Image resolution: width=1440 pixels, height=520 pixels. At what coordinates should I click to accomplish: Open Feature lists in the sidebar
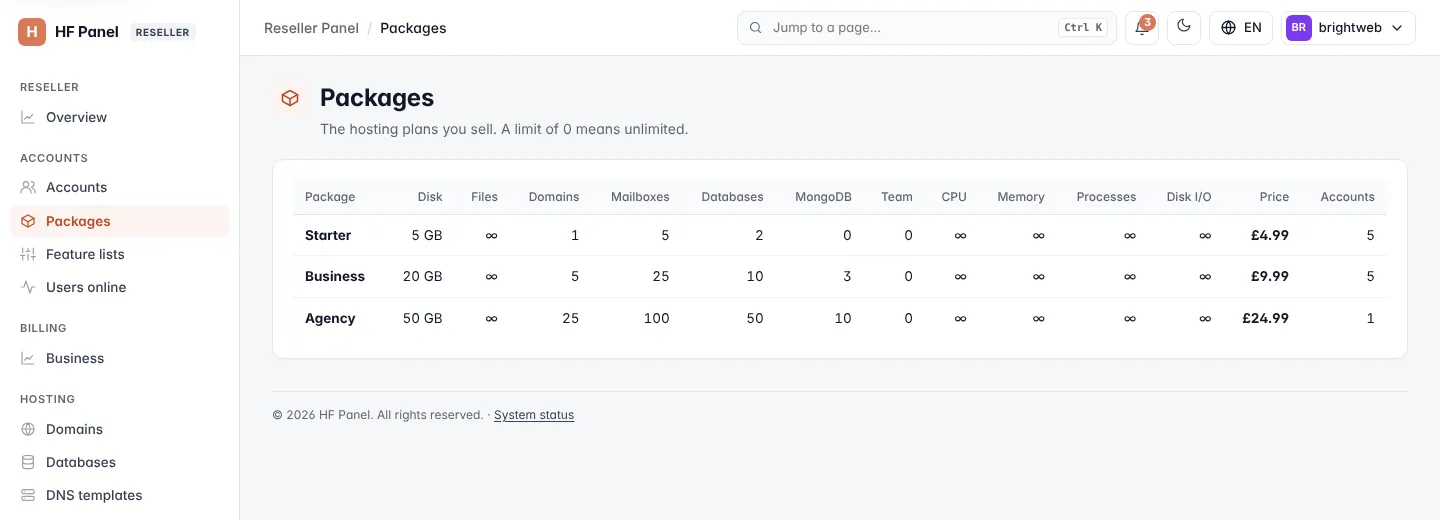click(x=120, y=254)
